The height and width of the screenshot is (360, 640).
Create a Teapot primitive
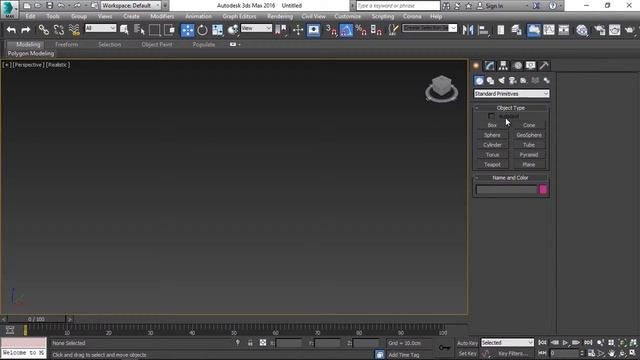coord(492,164)
